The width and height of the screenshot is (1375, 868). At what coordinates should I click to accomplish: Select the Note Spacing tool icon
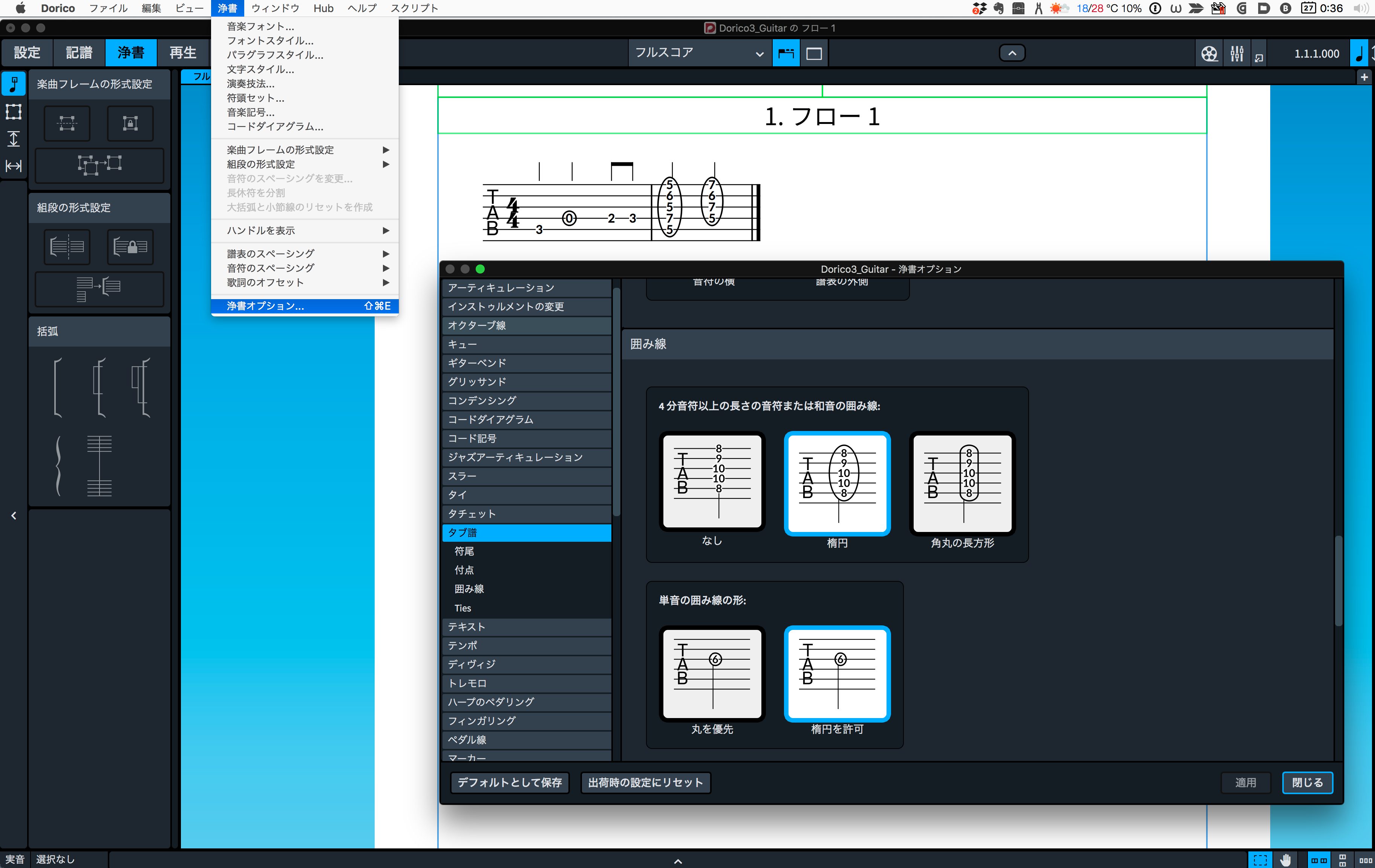pyautogui.click(x=13, y=166)
